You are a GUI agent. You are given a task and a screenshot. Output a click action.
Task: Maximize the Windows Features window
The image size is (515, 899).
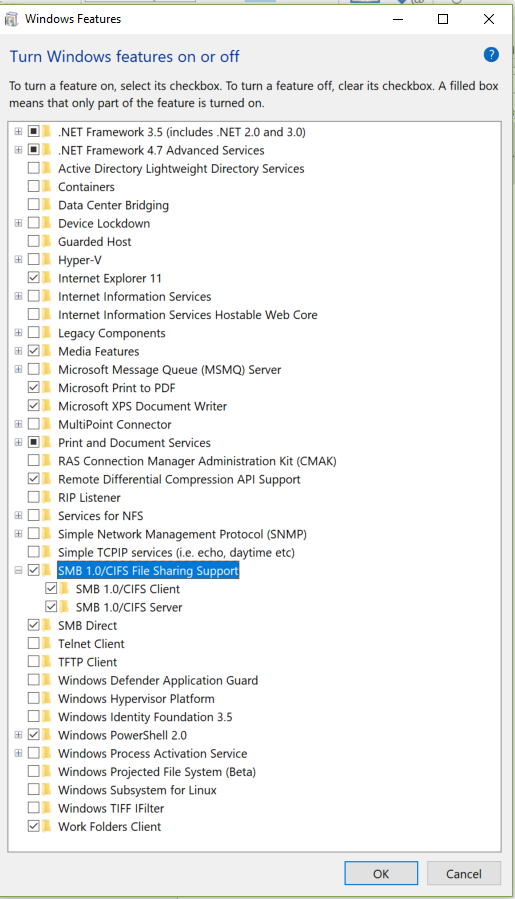click(x=443, y=19)
